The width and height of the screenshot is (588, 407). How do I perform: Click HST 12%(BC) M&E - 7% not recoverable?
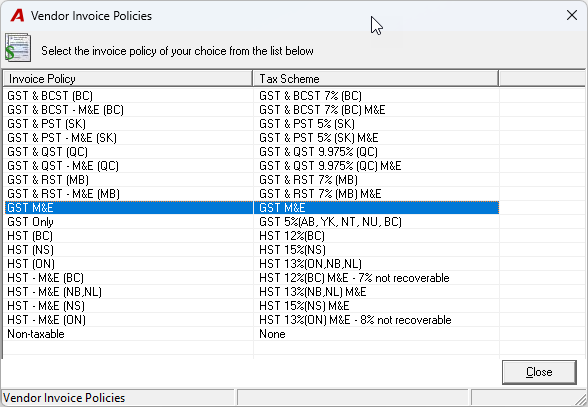click(354, 278)
